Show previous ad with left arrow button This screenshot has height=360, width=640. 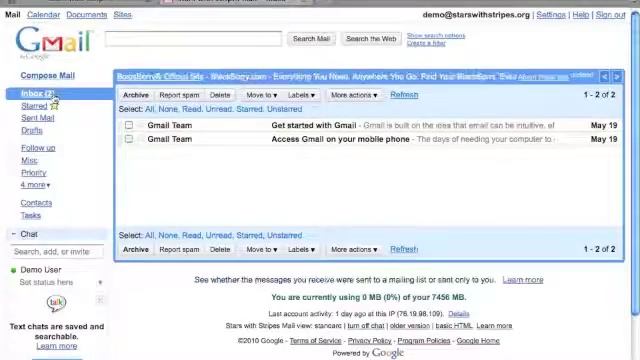pyautogui.click(x=604, y=77)
